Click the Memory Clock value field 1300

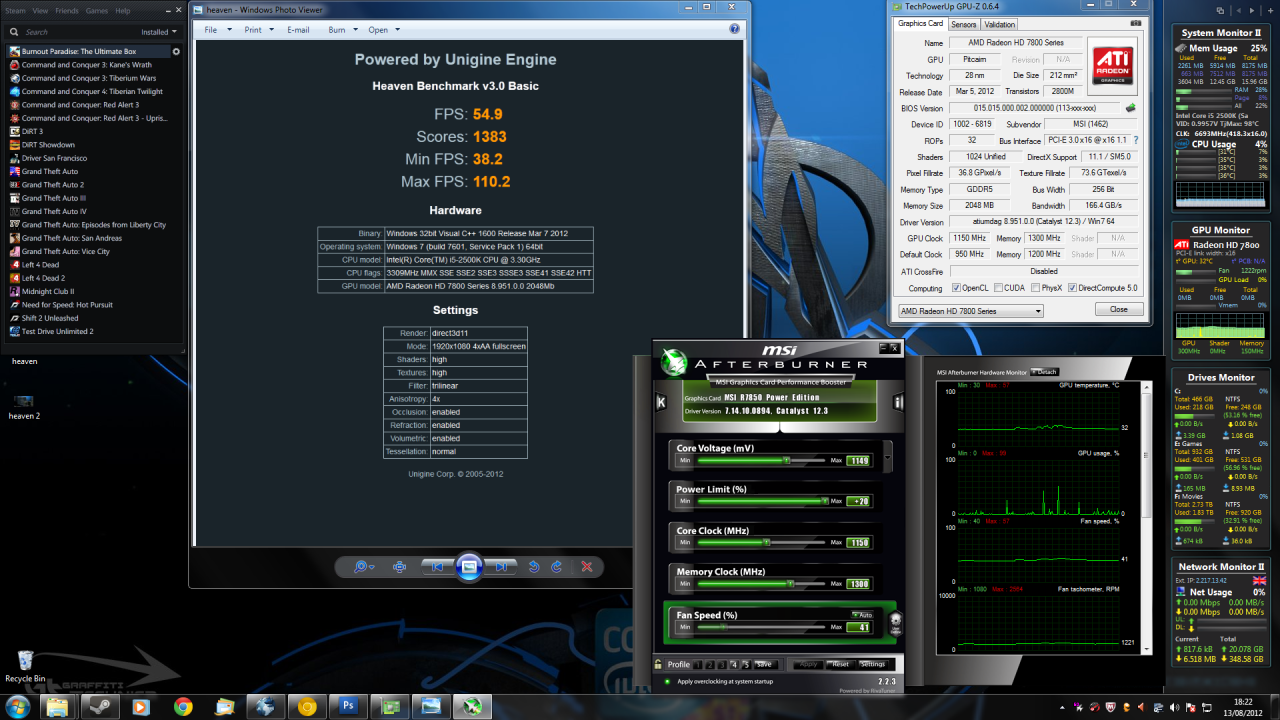pyautogui.click(x=858, y=583)
